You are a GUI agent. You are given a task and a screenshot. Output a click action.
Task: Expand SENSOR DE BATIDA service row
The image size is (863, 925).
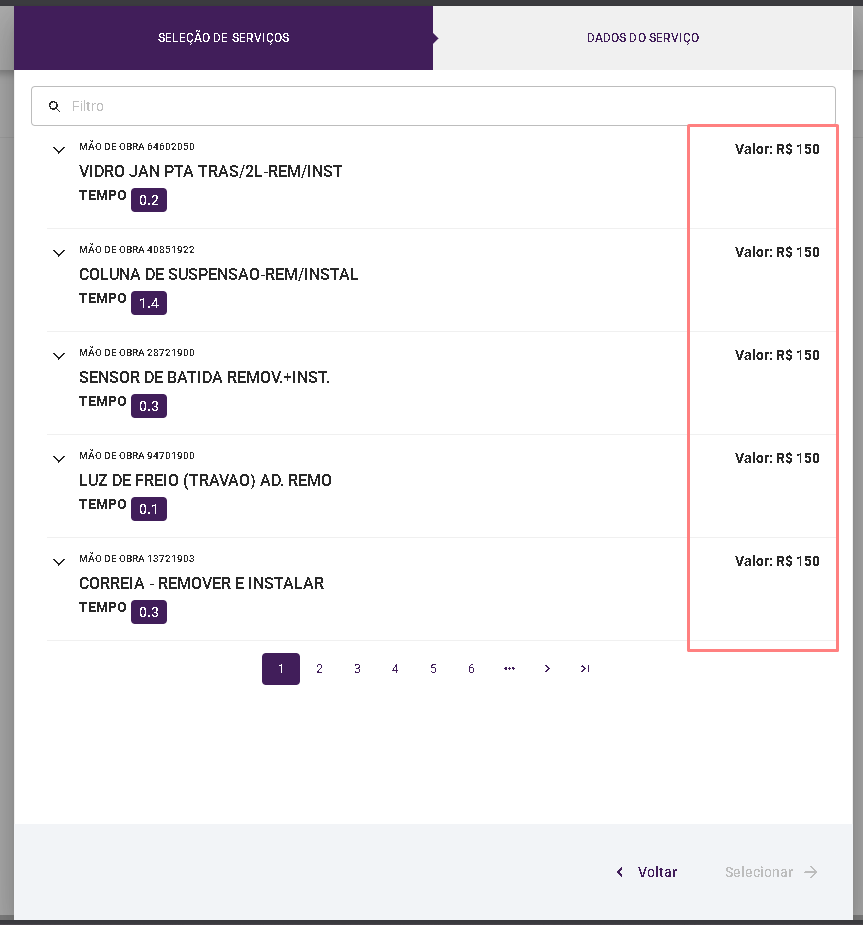click(58, 356)
